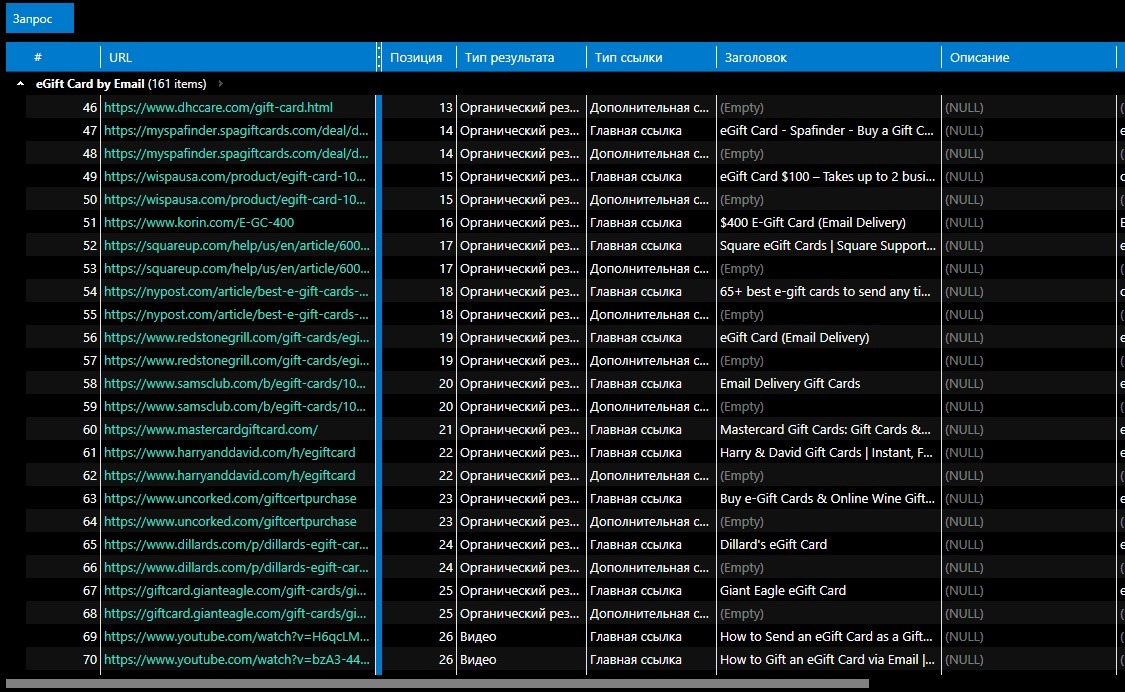The height and width of the screenshot is (692, 1125).
Task: Open the dillards.com link in row 66
Action: (x=236, y=567)
